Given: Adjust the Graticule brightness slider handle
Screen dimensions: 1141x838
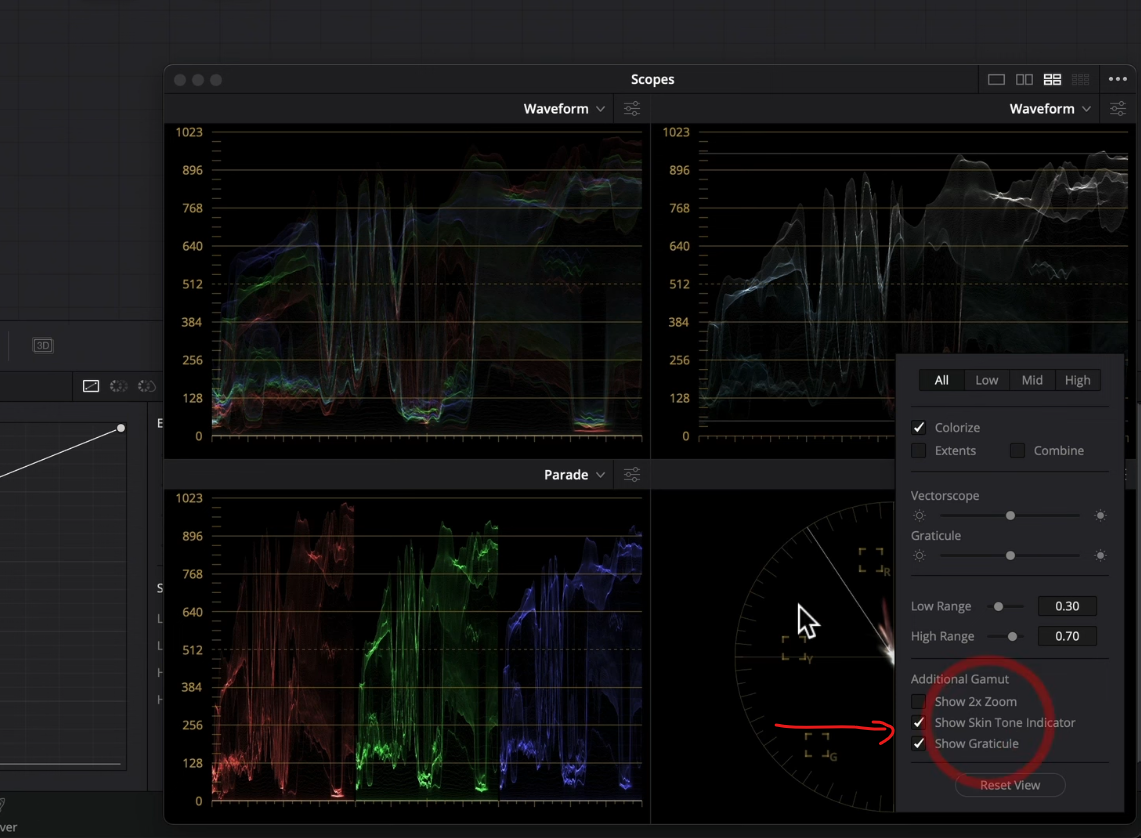Looking at the screenshot, I should point(1010,556).
